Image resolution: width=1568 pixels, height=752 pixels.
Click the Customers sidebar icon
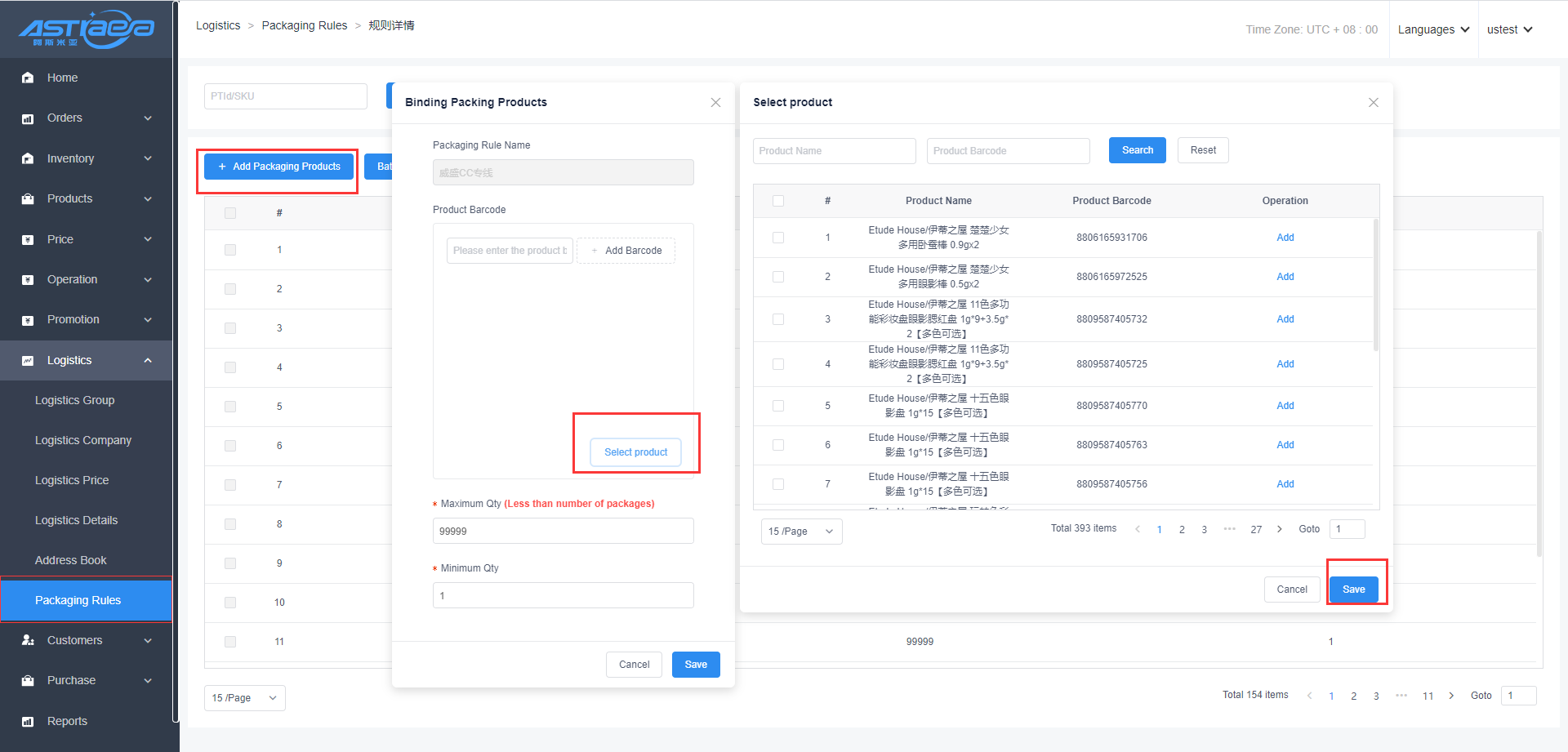click(28, 640)
